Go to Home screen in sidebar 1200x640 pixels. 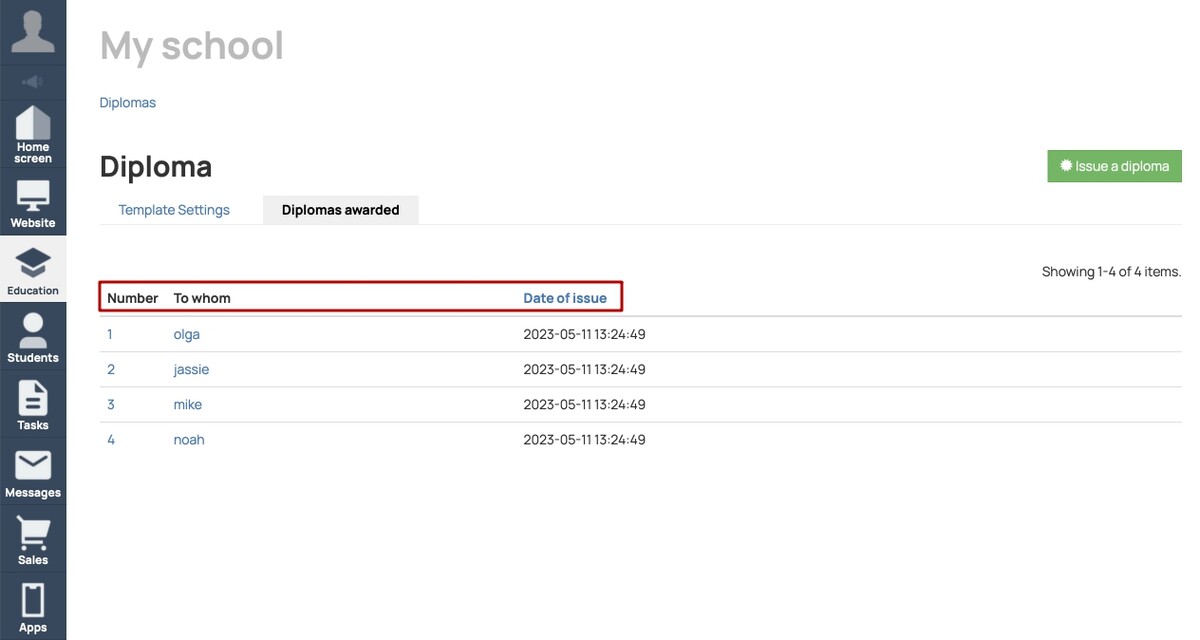(33, 134)
